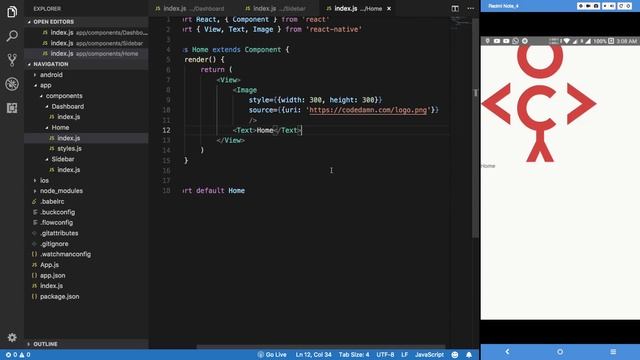Screen dimensions: 640x360
Task: Tap Android back button on phone
Action: tap(507, 351)
